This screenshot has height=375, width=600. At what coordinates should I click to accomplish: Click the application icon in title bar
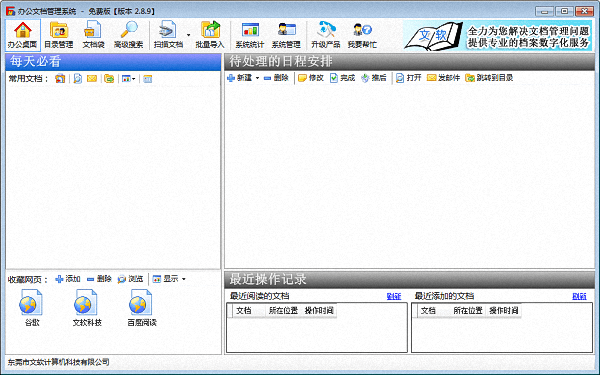(x=10, y=11)
